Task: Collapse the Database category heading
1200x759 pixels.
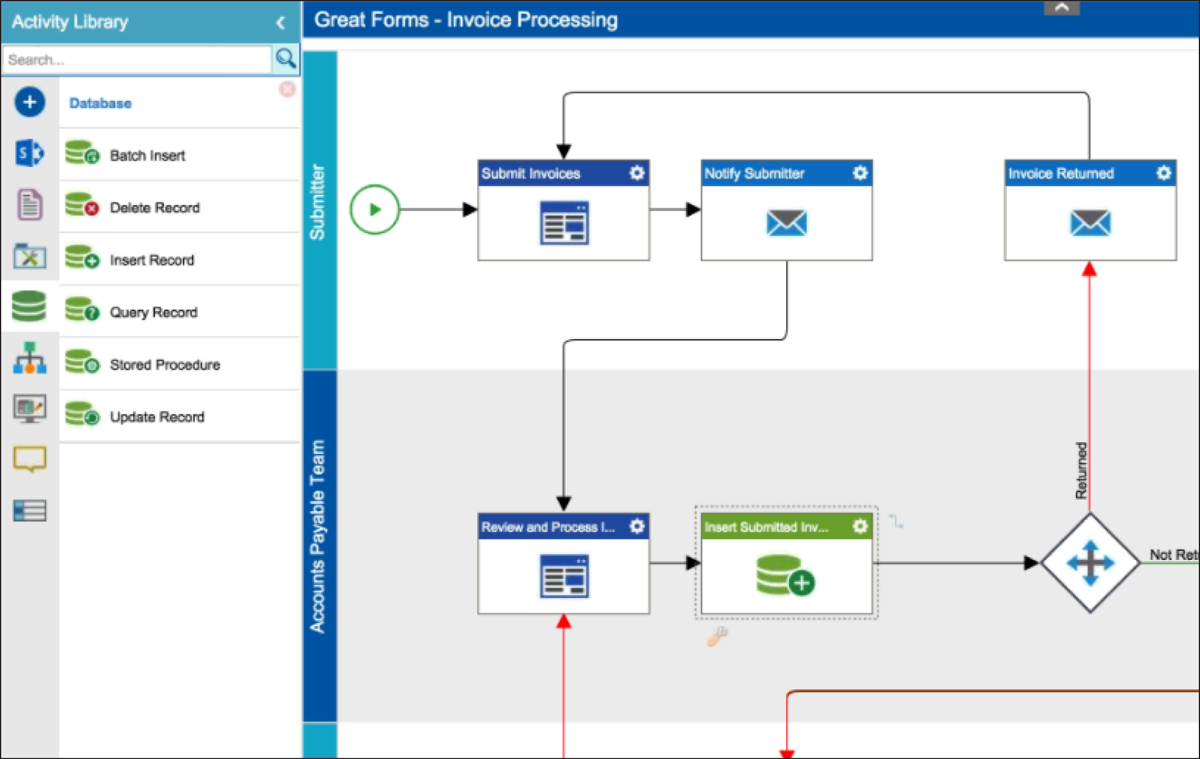Action: 99,102
